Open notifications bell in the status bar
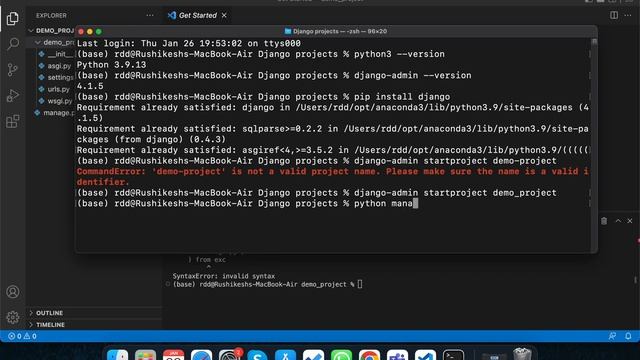This screenshot has width=640, height=360. [x=628, y=336]
